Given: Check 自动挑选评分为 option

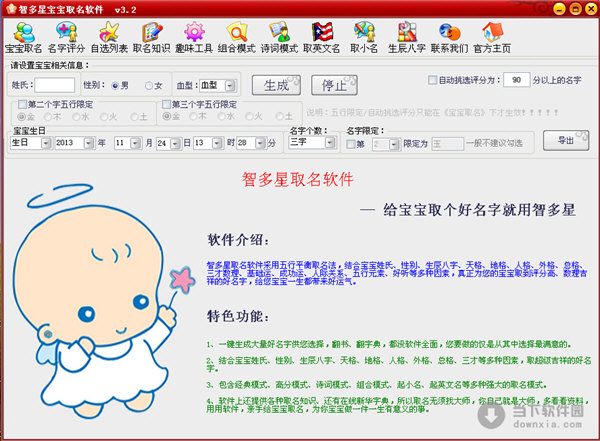Looking at the screenshot, I should (432, 80).
